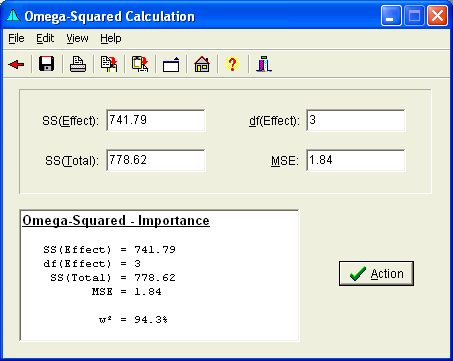The height and width of the screenshot is (361, 453).
Task: Click the paste clipboard toolbar icon
Action: click(x=140, y=64)
